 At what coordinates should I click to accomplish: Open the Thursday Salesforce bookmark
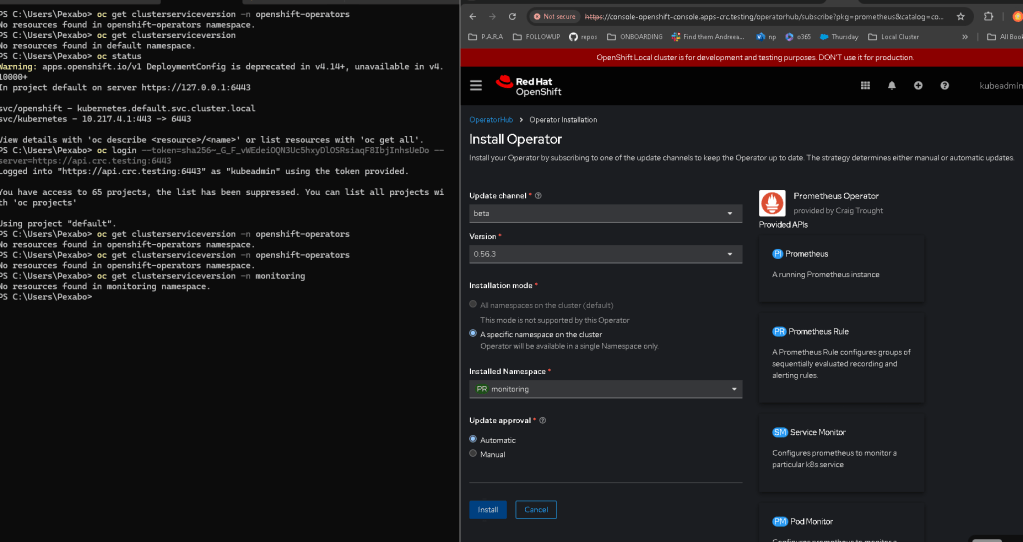click(x=839, y=37)
